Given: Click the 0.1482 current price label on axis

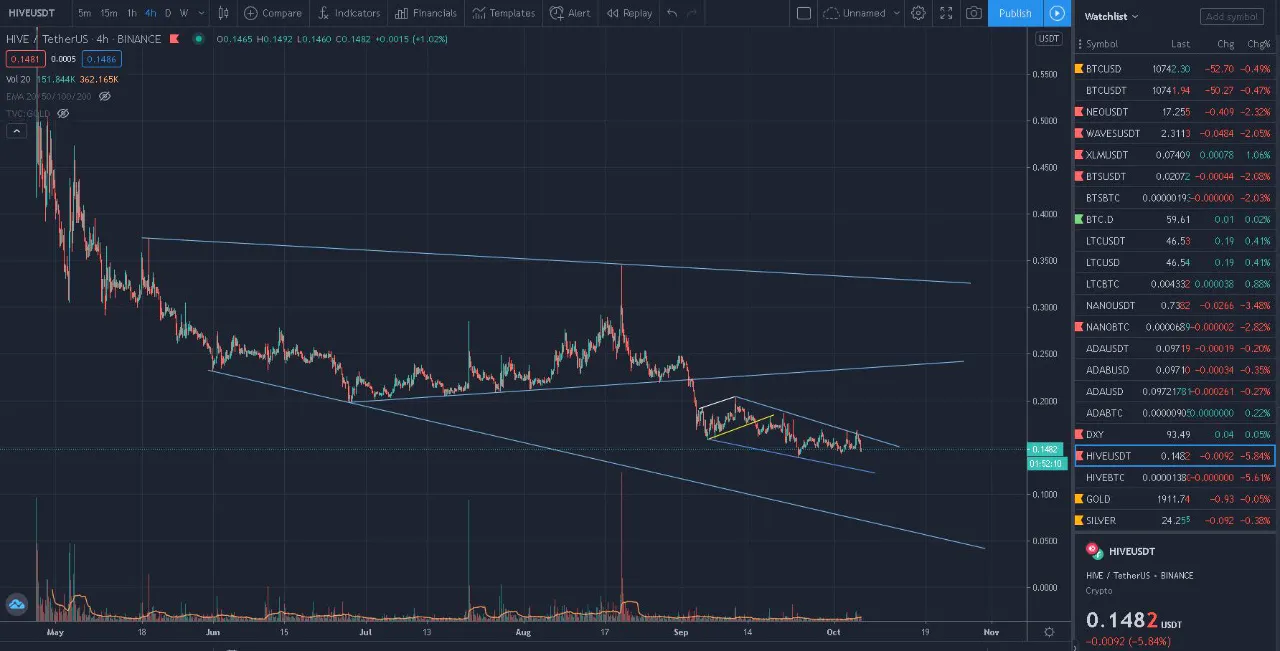Looking at the screenshot, I should pyautogui.click(x=1047, y=449).
